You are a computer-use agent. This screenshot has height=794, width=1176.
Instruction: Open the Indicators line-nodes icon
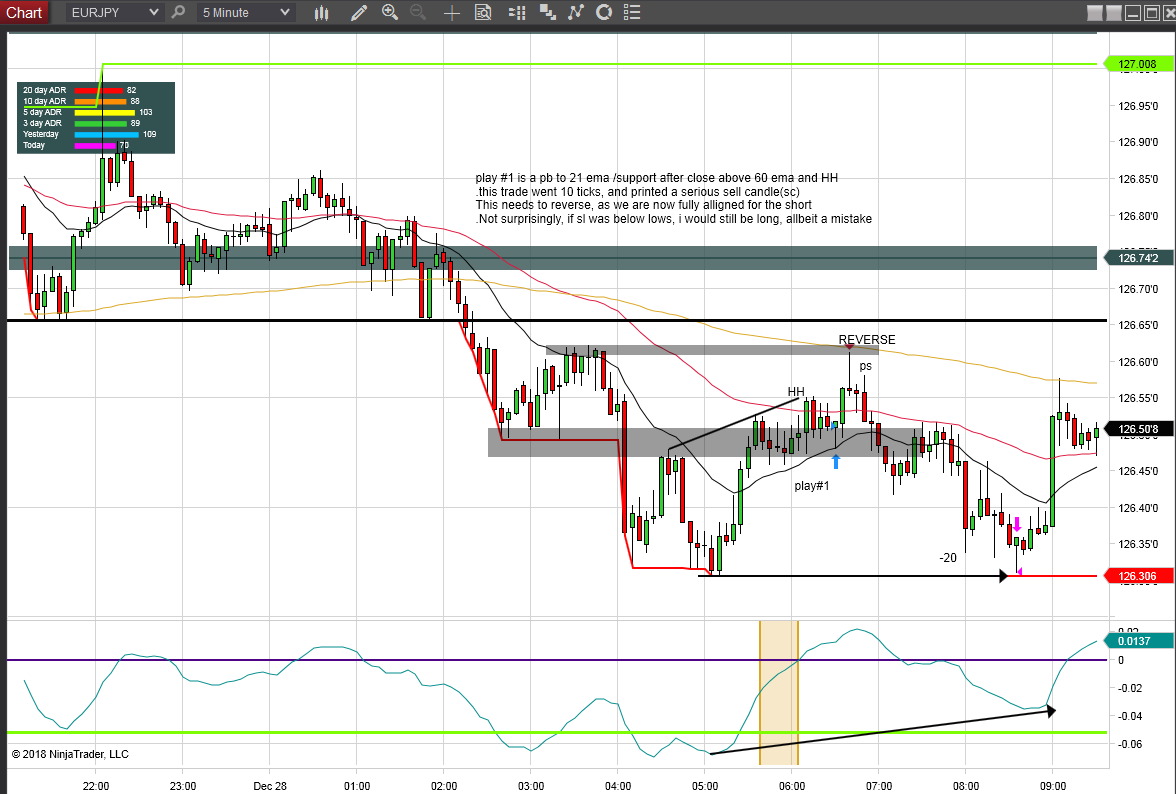pyautogui.click(x=575, y=12)
